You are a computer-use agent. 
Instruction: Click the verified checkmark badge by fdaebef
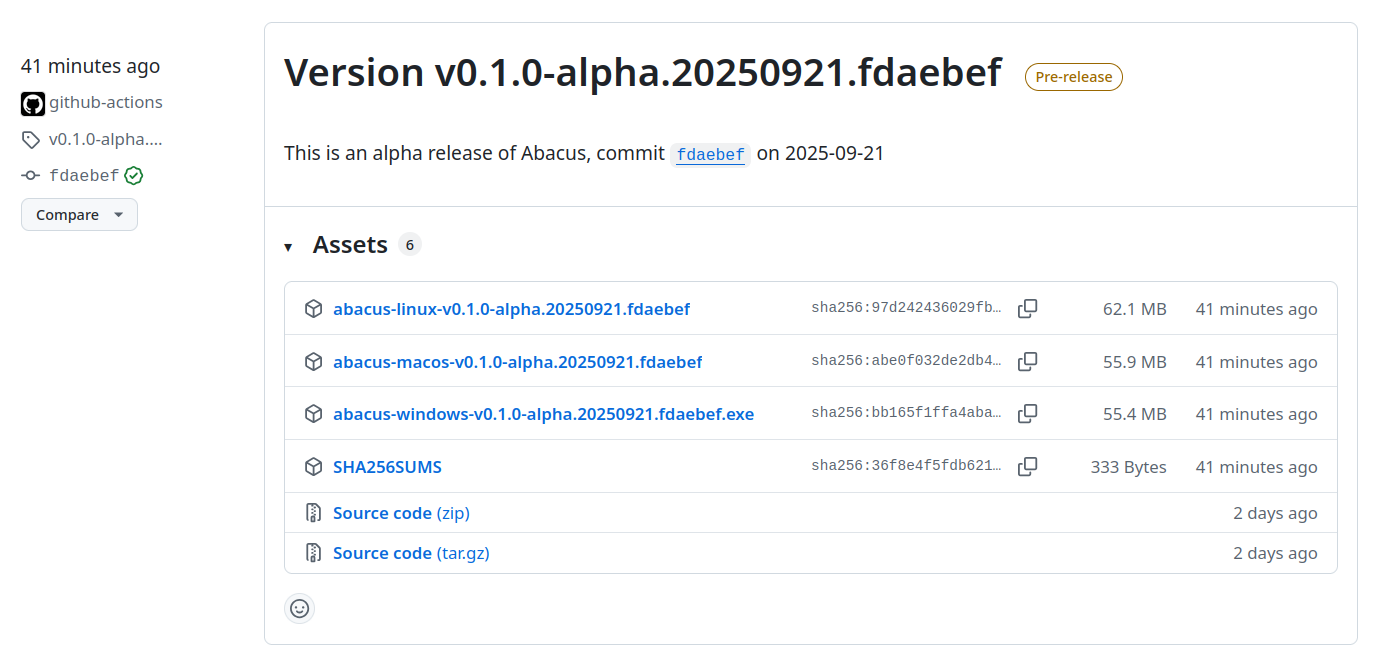point(134,175)
